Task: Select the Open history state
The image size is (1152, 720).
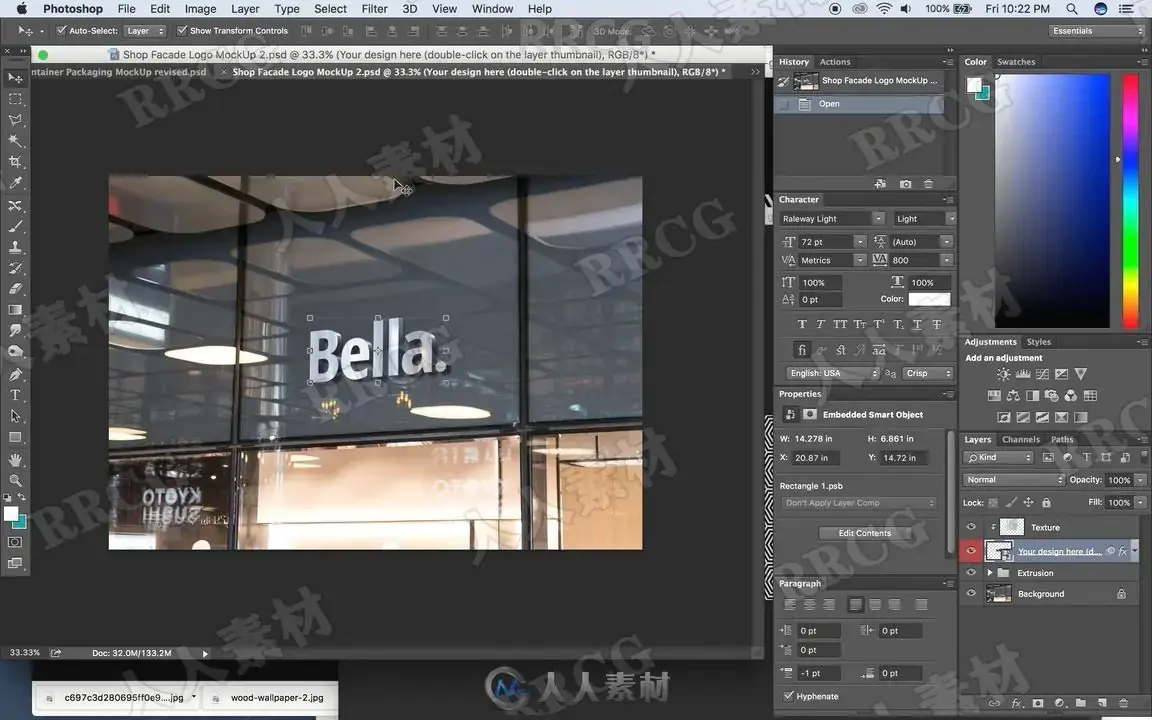Action: point(859,104)
